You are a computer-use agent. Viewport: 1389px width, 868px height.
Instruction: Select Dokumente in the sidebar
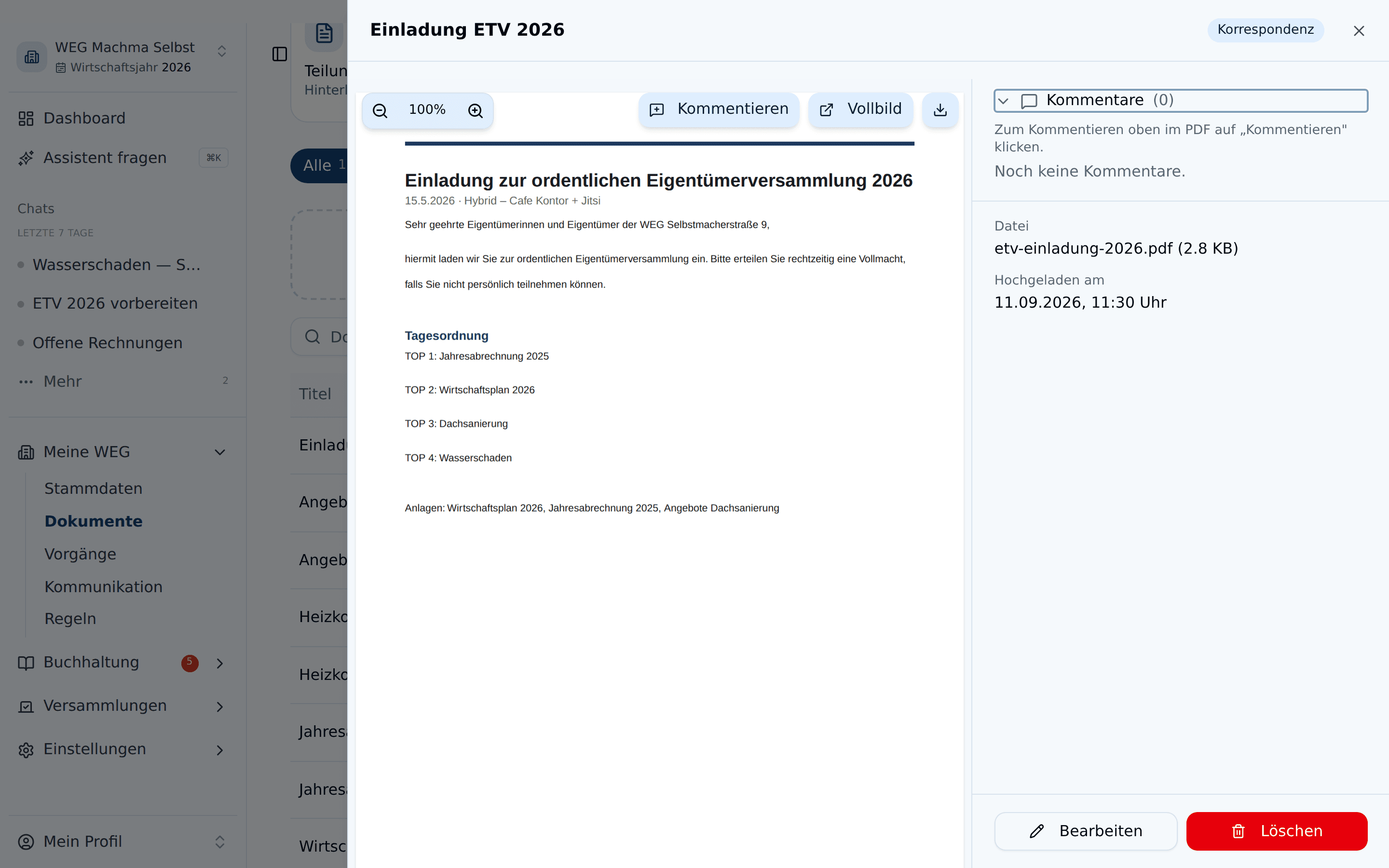click(x=94, y=521)
